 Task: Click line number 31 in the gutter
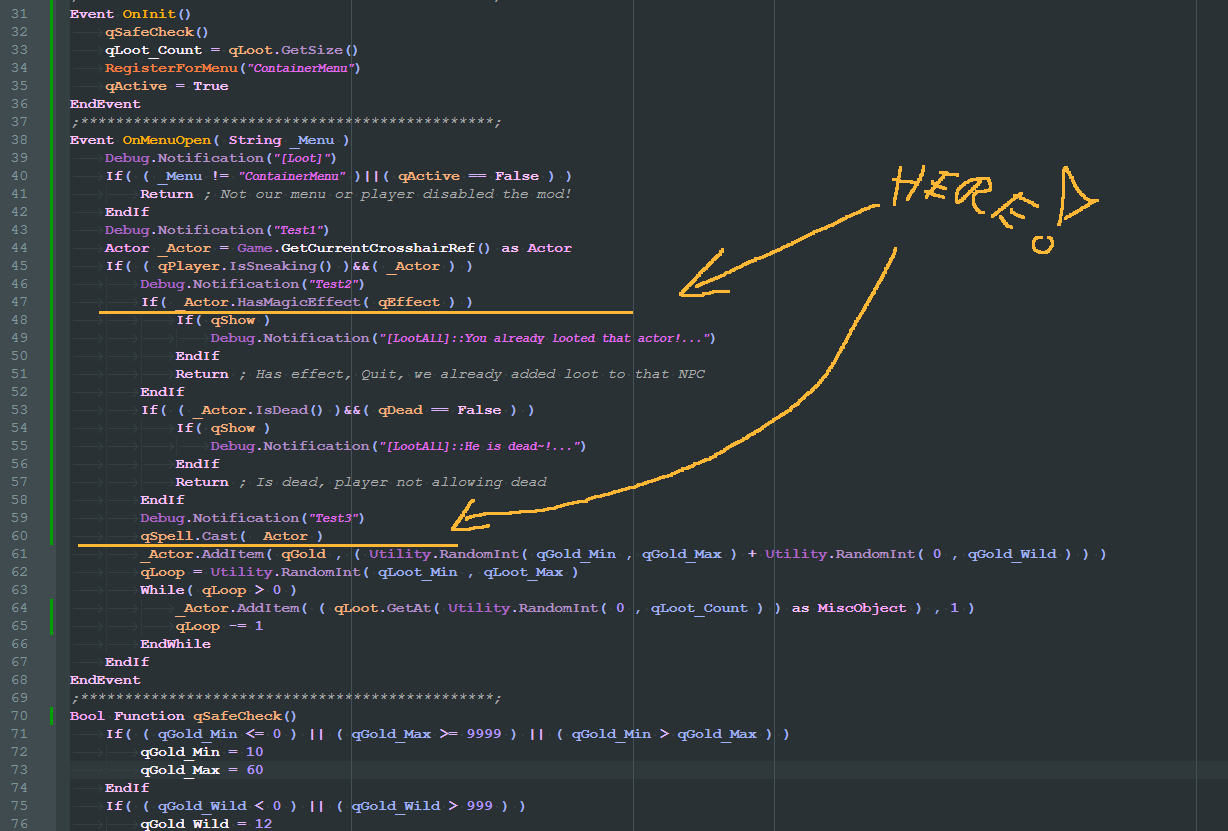(20, 14)
